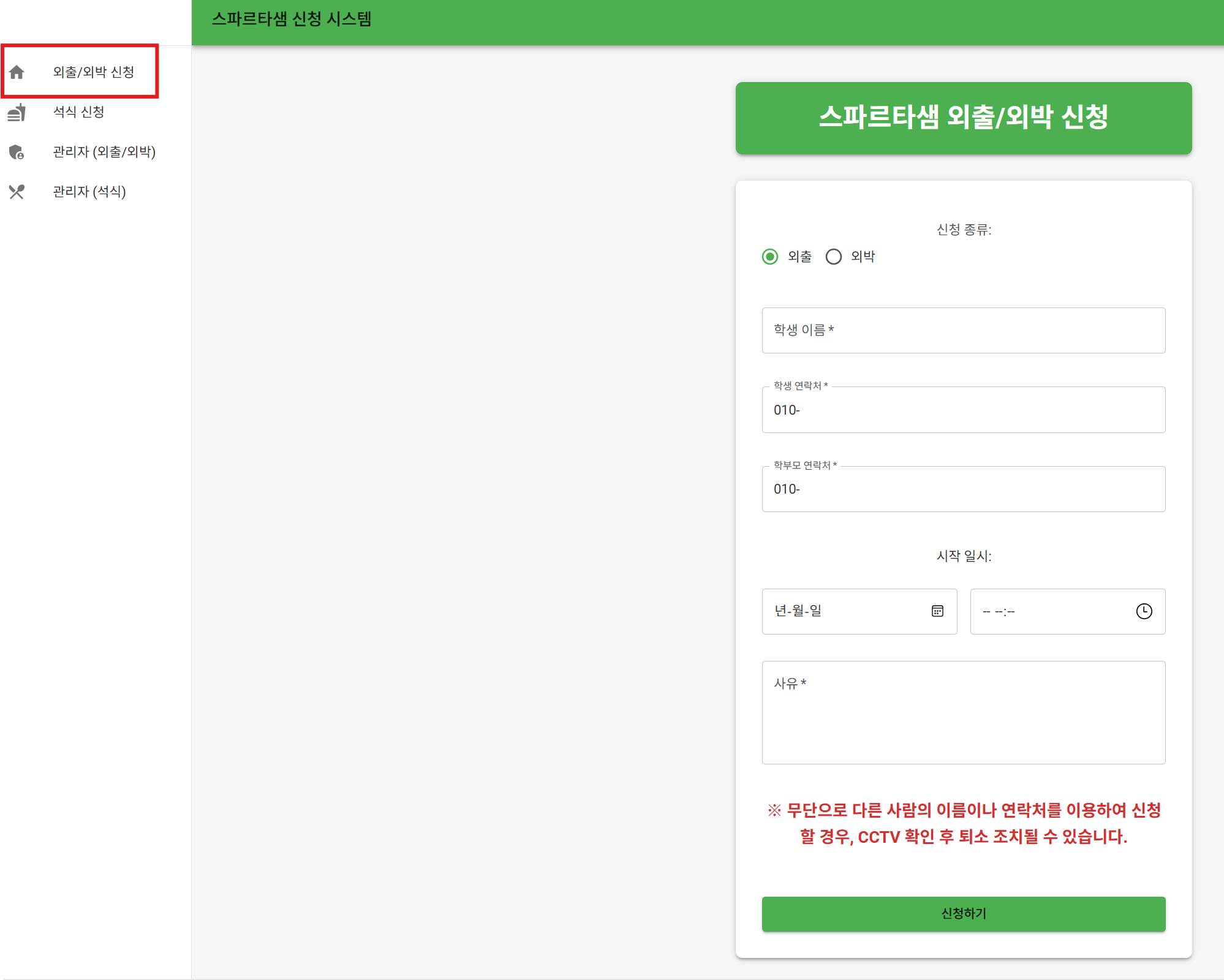Image resolution: width=1224 pixels, height=980 pixels.
Task: Click into the 학생 연락처 phone field
Action: [x=963, y=410]
